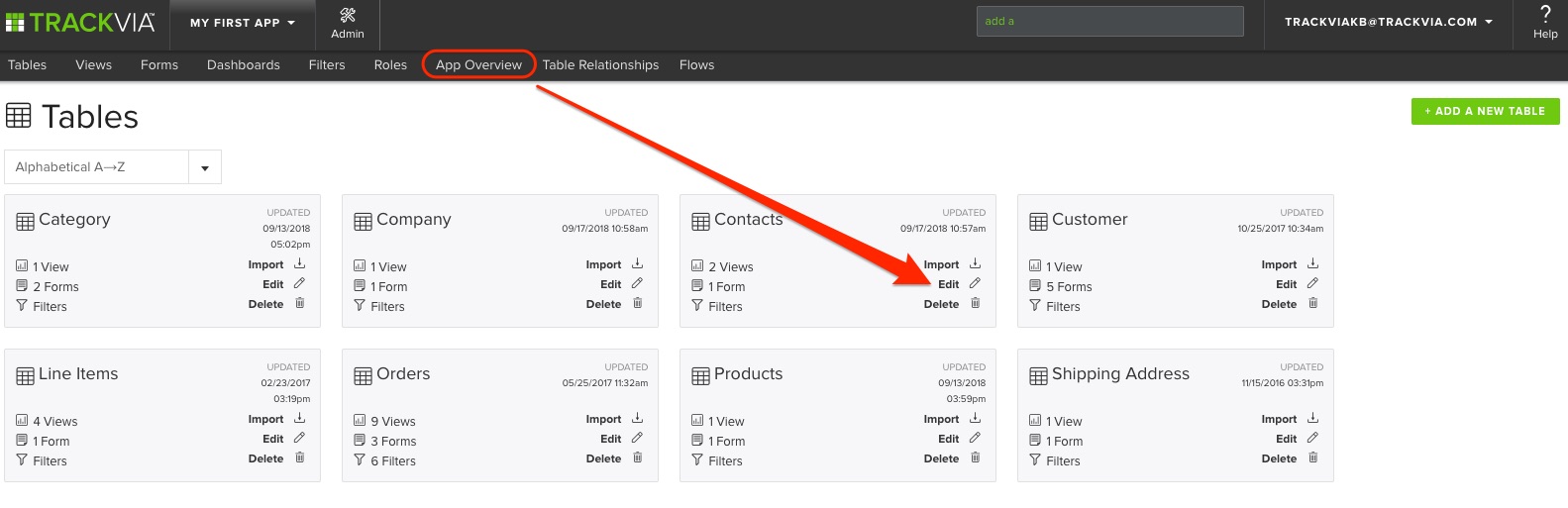This screenshot has height=508, width=1568.
Task: Go to the Dashboards tab
Action: 244,65
